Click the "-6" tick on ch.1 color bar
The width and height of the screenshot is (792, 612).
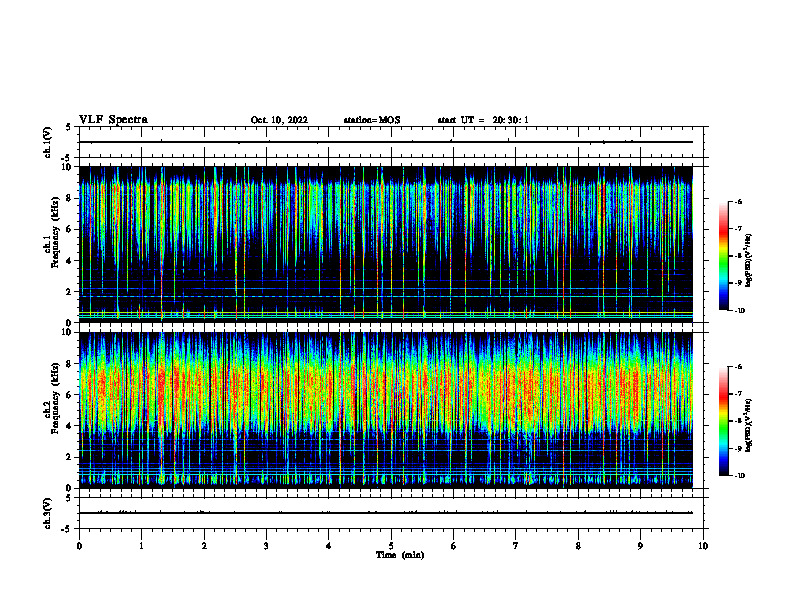coord(739,201)
